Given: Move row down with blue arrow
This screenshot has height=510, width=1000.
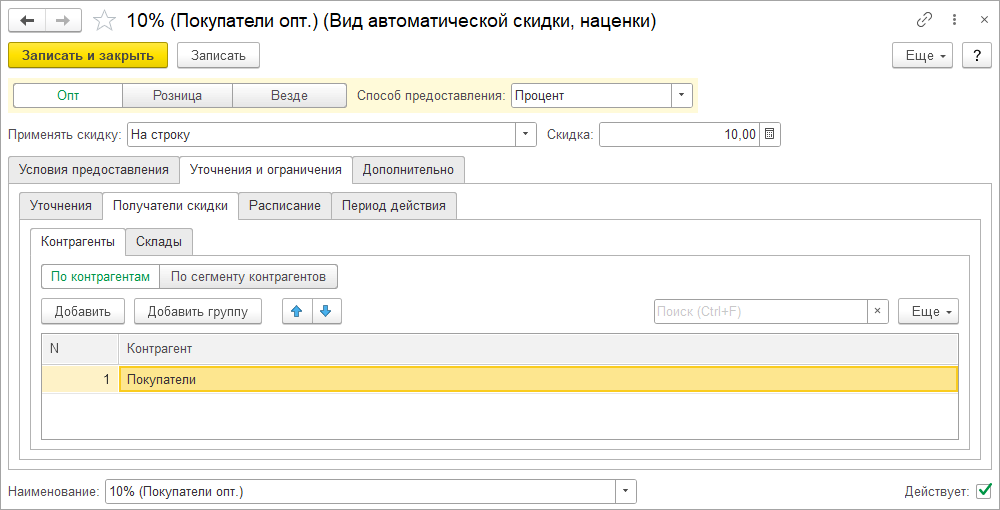Looking at the screenshot, I should [327, 311].
